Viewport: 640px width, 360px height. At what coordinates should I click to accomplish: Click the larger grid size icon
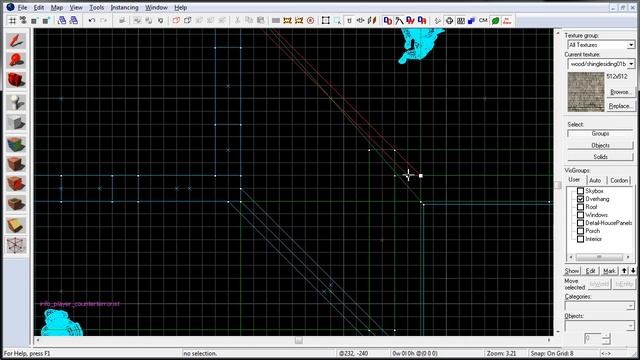click(x=46, y=20)
